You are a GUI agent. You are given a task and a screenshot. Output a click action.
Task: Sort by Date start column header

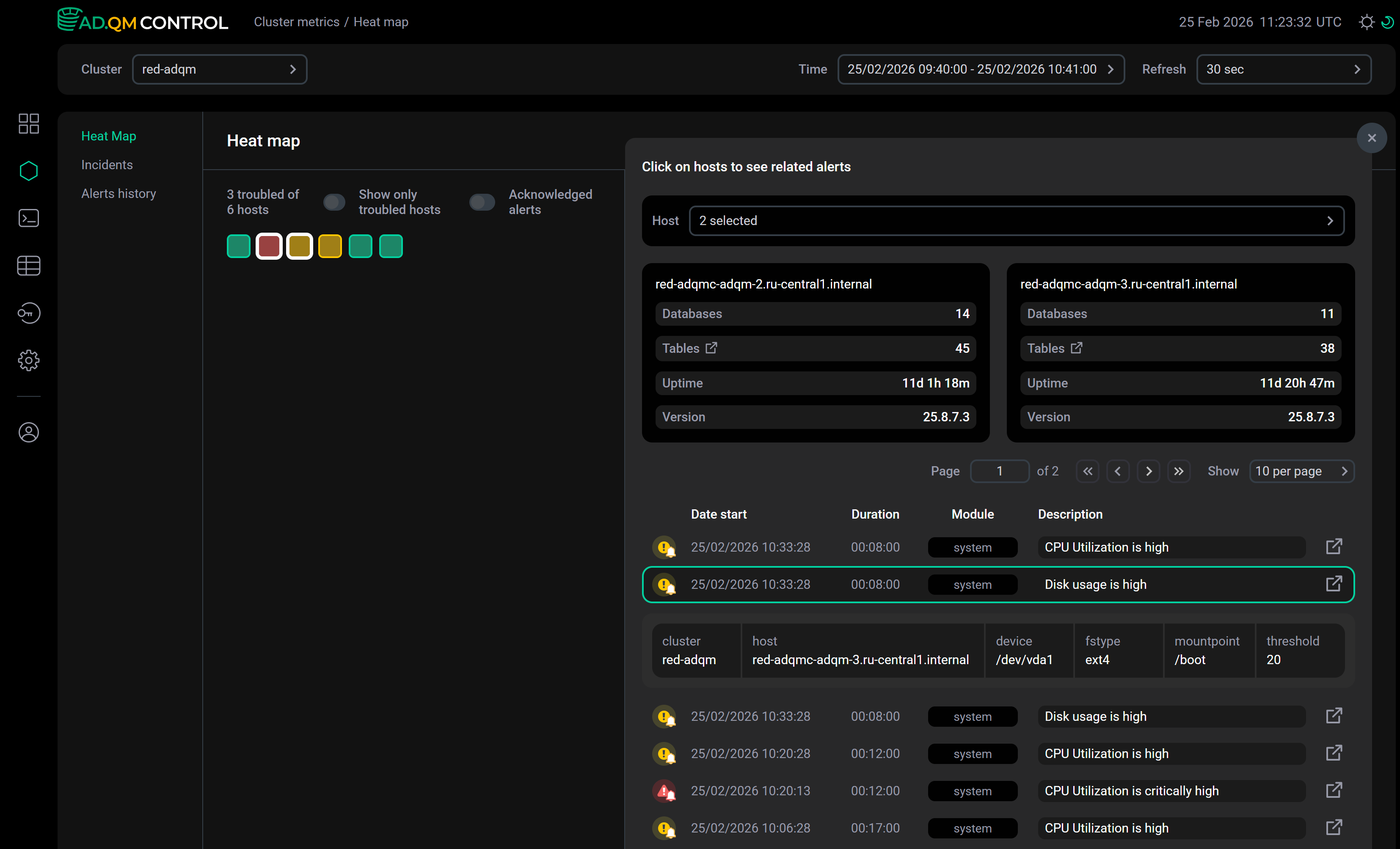[x=718, y=514]
